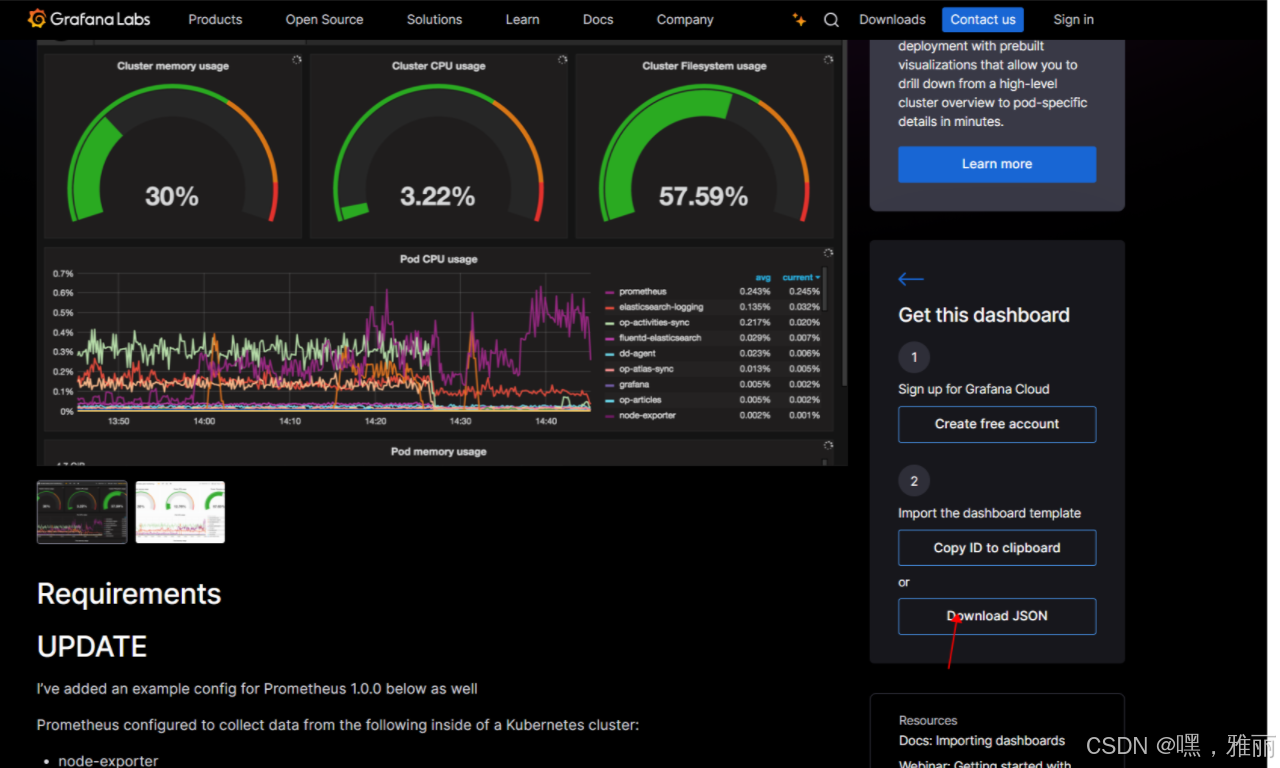Screen dimensions: 1280x768
Task: Select the first dark dashboard thumbnail
Action: (82, 512)
